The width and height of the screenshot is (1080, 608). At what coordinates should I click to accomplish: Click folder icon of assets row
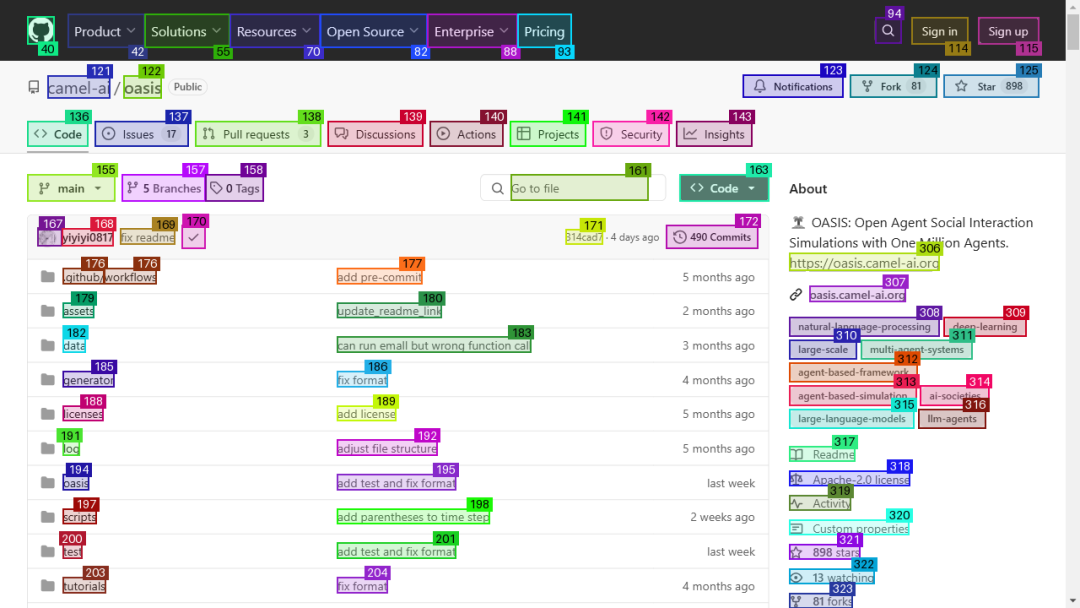48,311
